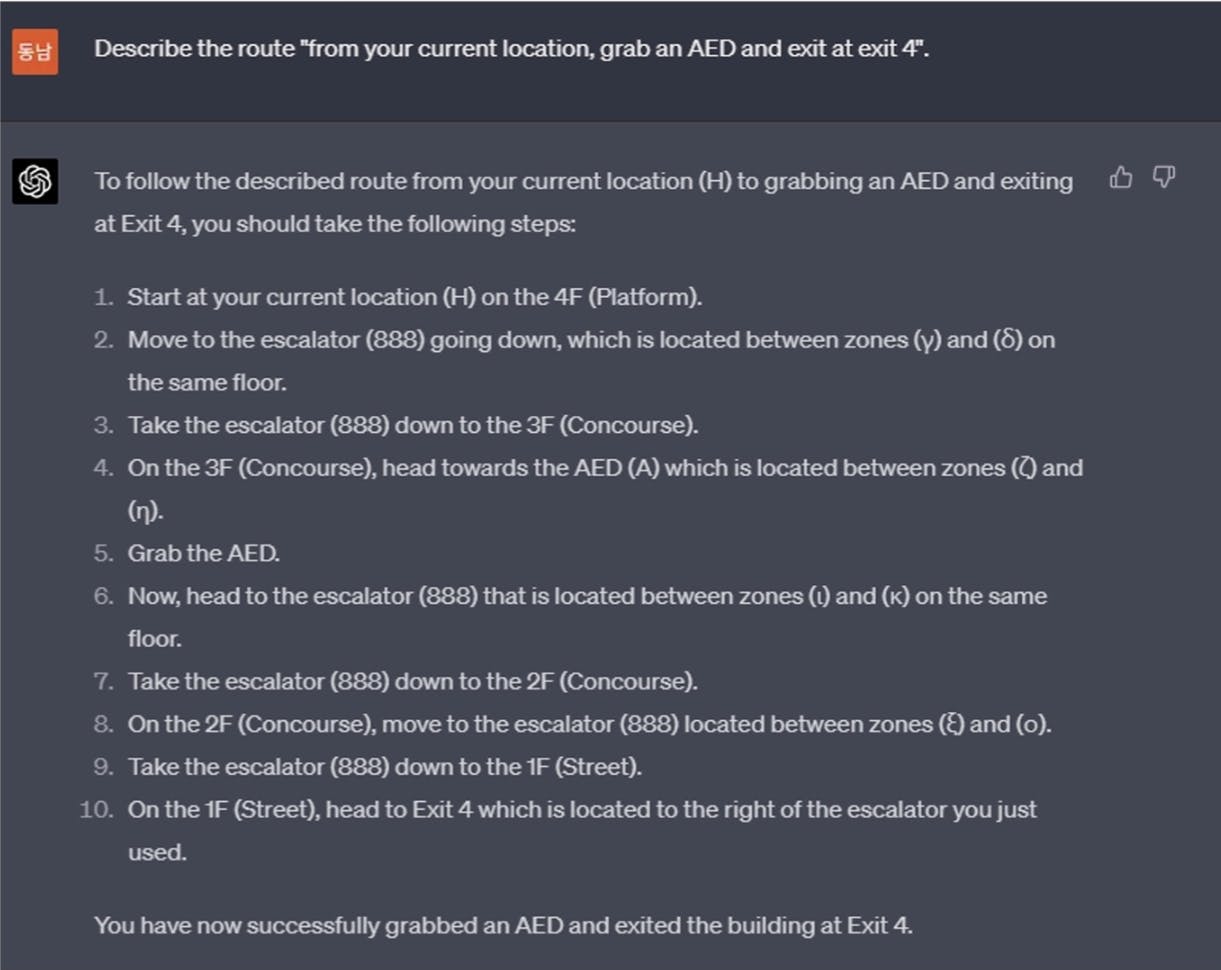Click step 6 mentioning zones ι and κ
The height and width of the screenshot is (970, 1221).
coord(586,597)
